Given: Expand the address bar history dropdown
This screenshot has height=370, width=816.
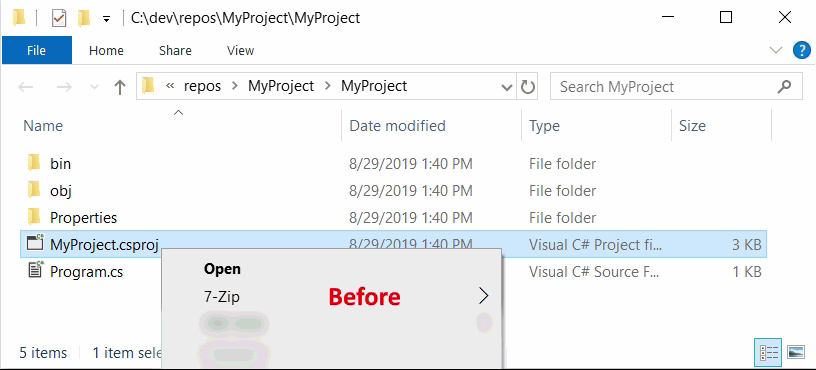Looking at the screenshot, I should tap(506, 87).
